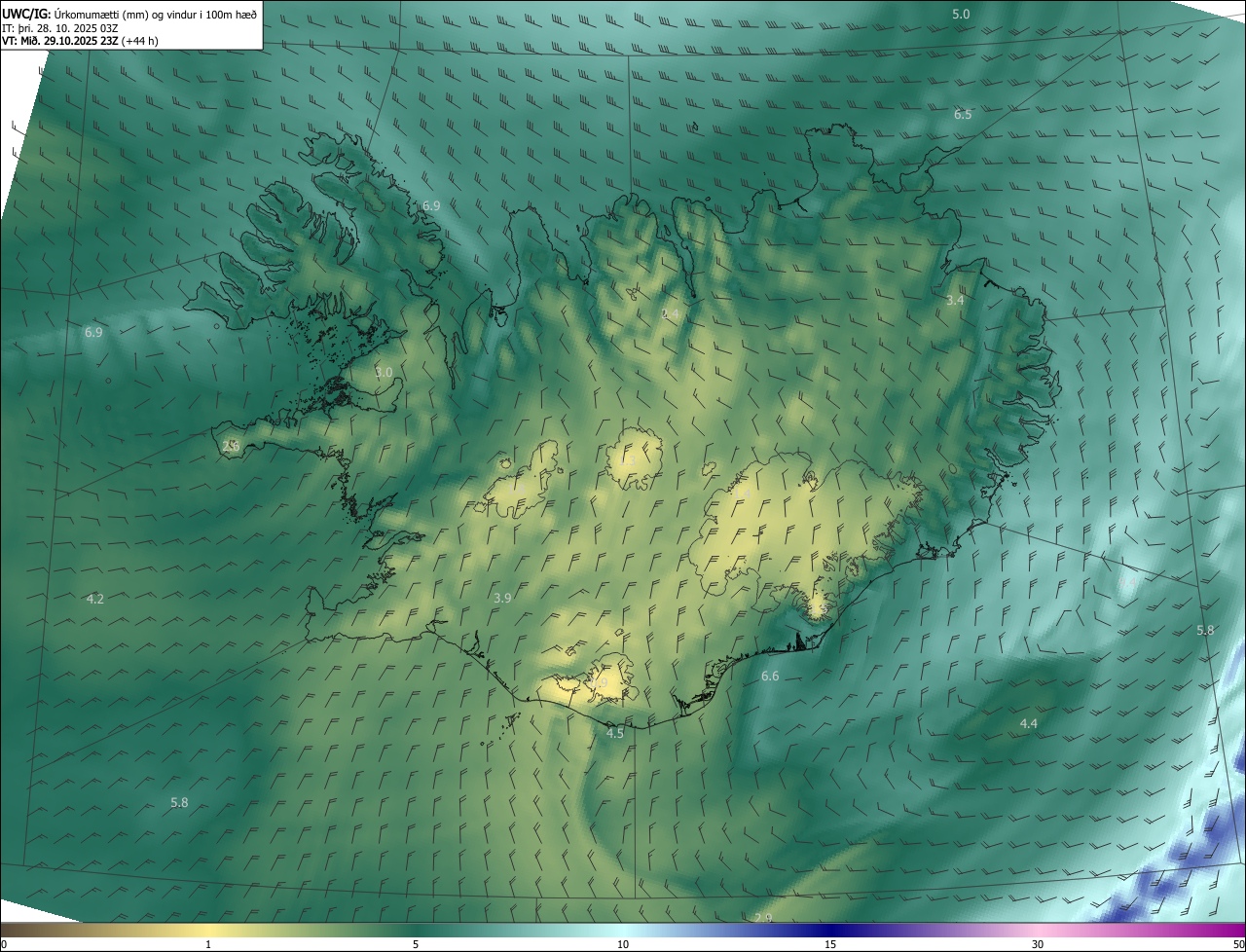Viewport: 1246px width, 952px height.
Task: Pick the 4.2 value over the ocean
Action: 94,600
